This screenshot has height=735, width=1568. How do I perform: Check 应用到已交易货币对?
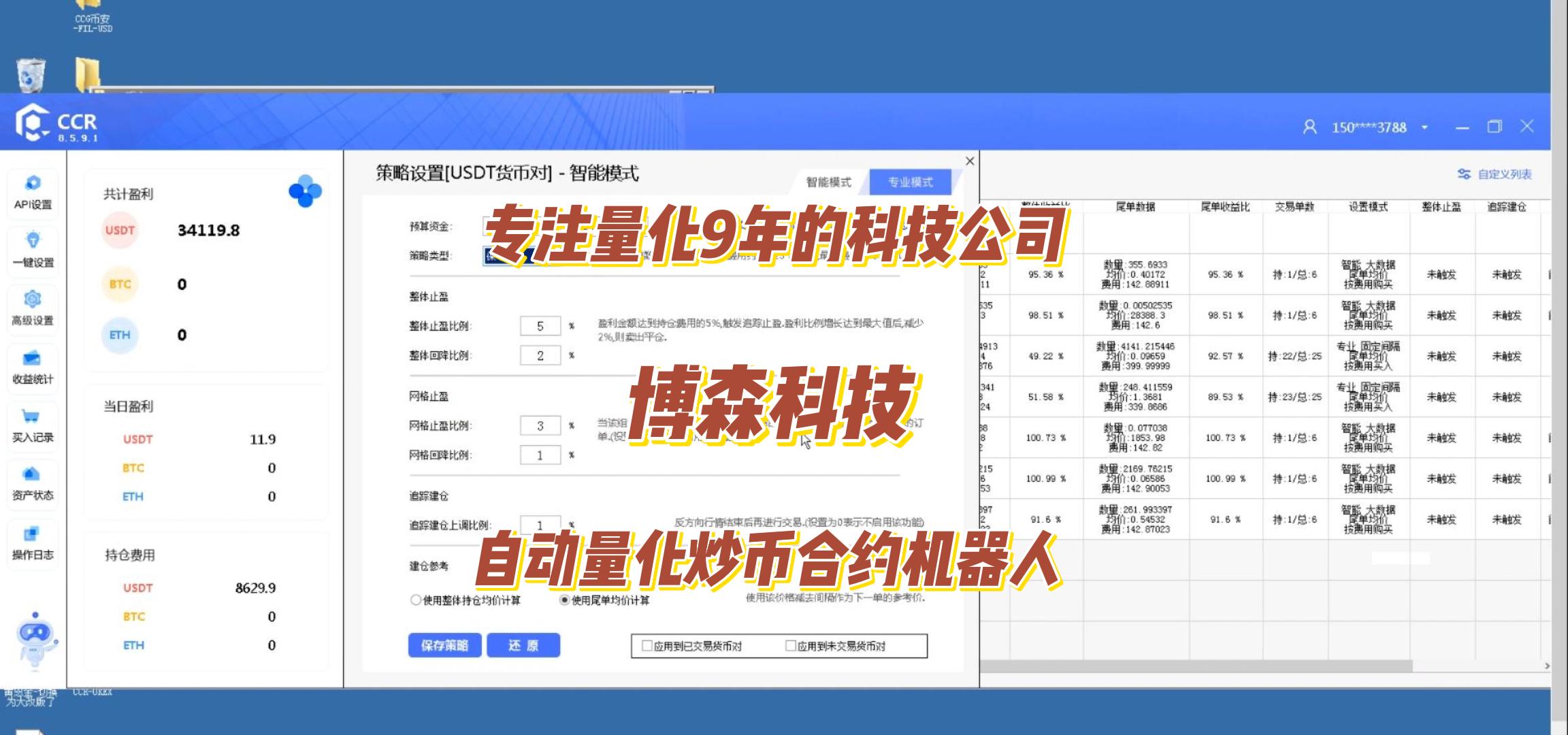click(x=647, y=645)
